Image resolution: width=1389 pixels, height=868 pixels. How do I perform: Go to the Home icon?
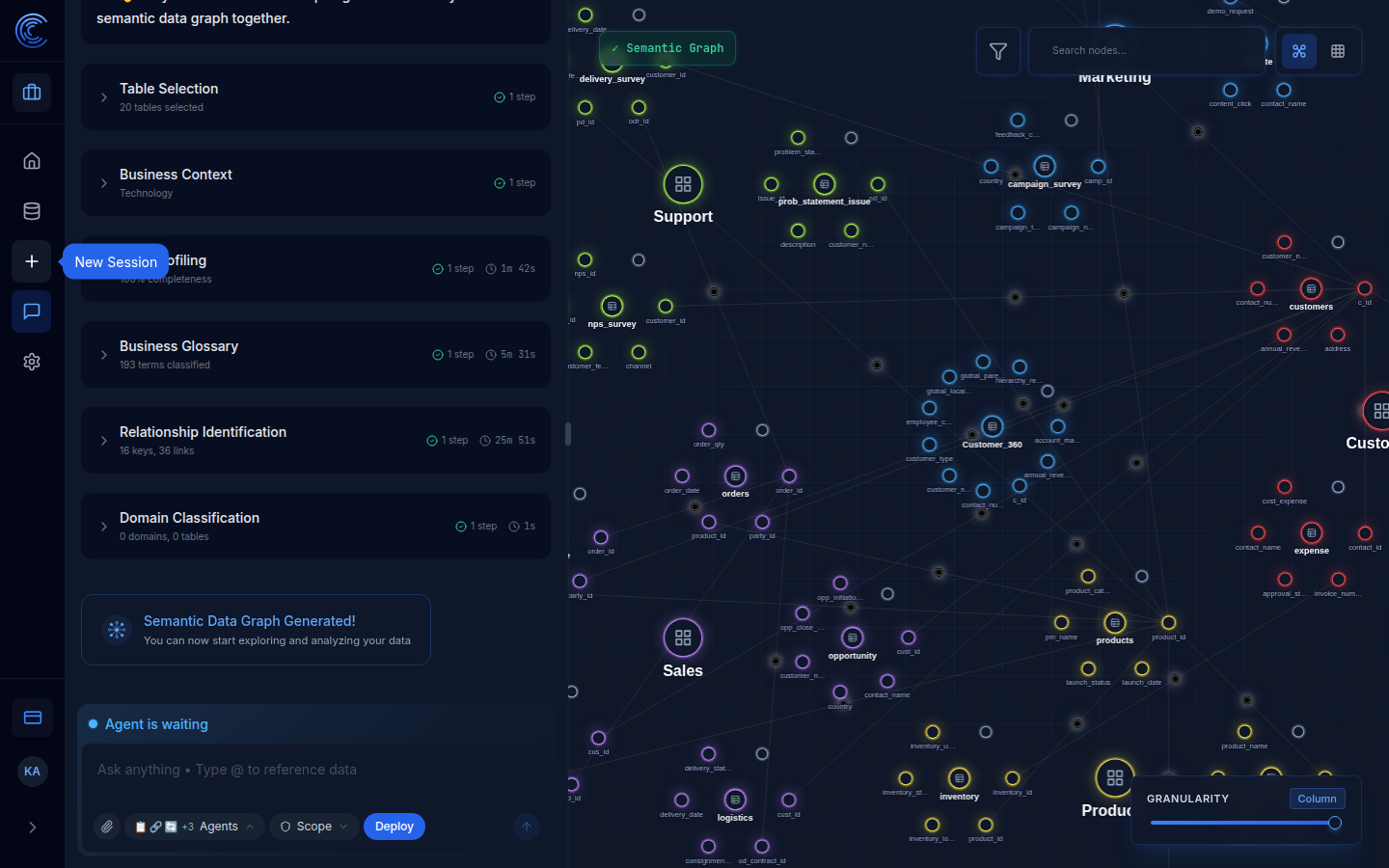[x=32, y=161]
